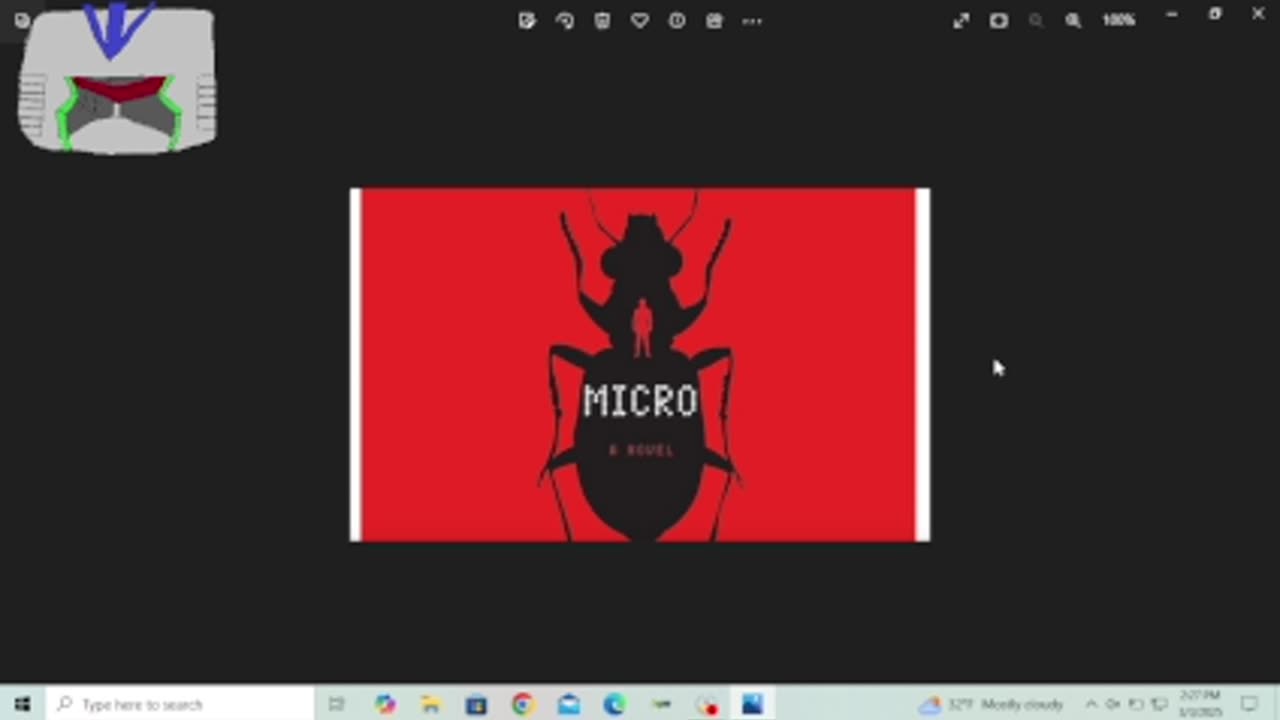Open File Explorer from the taskbar

[430, 704]
